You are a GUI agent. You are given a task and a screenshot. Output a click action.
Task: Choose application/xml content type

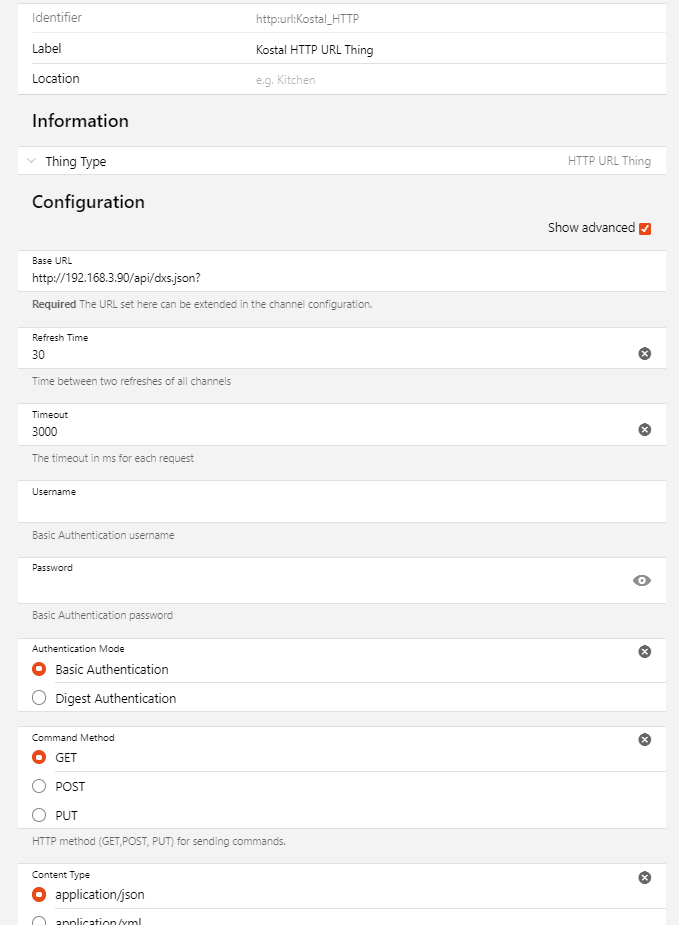[x=38, y=920]
